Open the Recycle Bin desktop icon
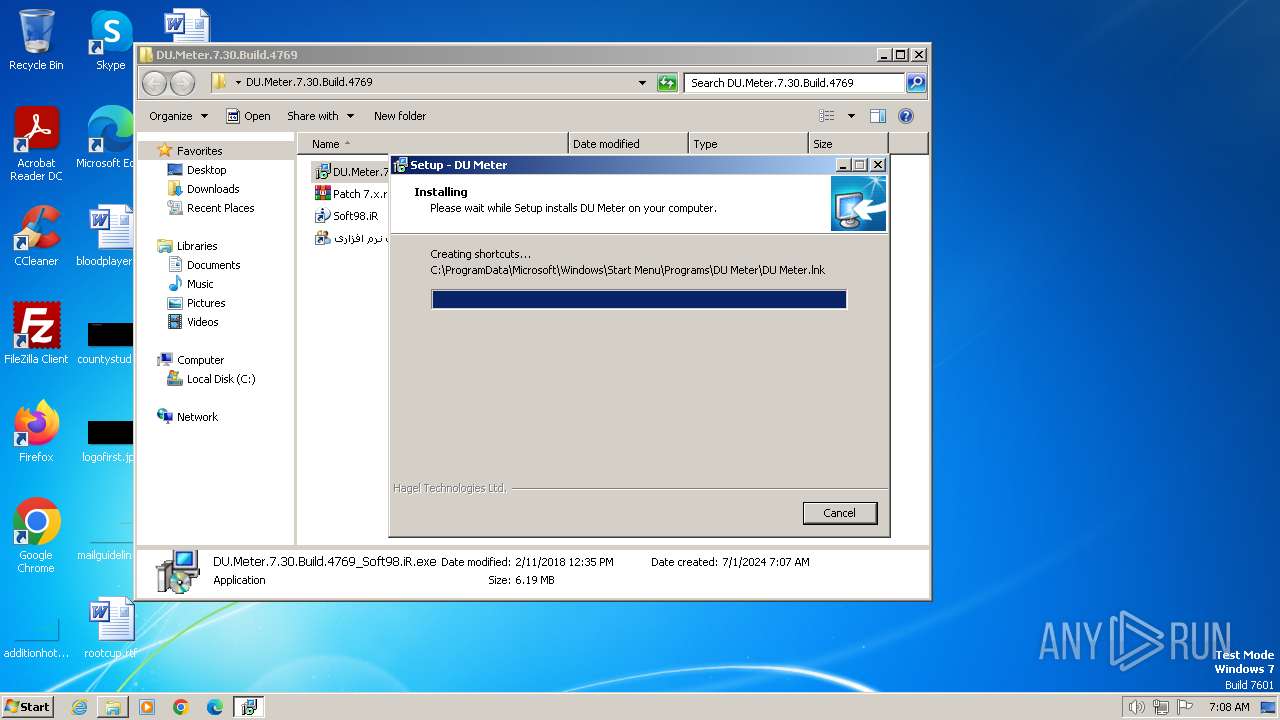 [36, 40]
